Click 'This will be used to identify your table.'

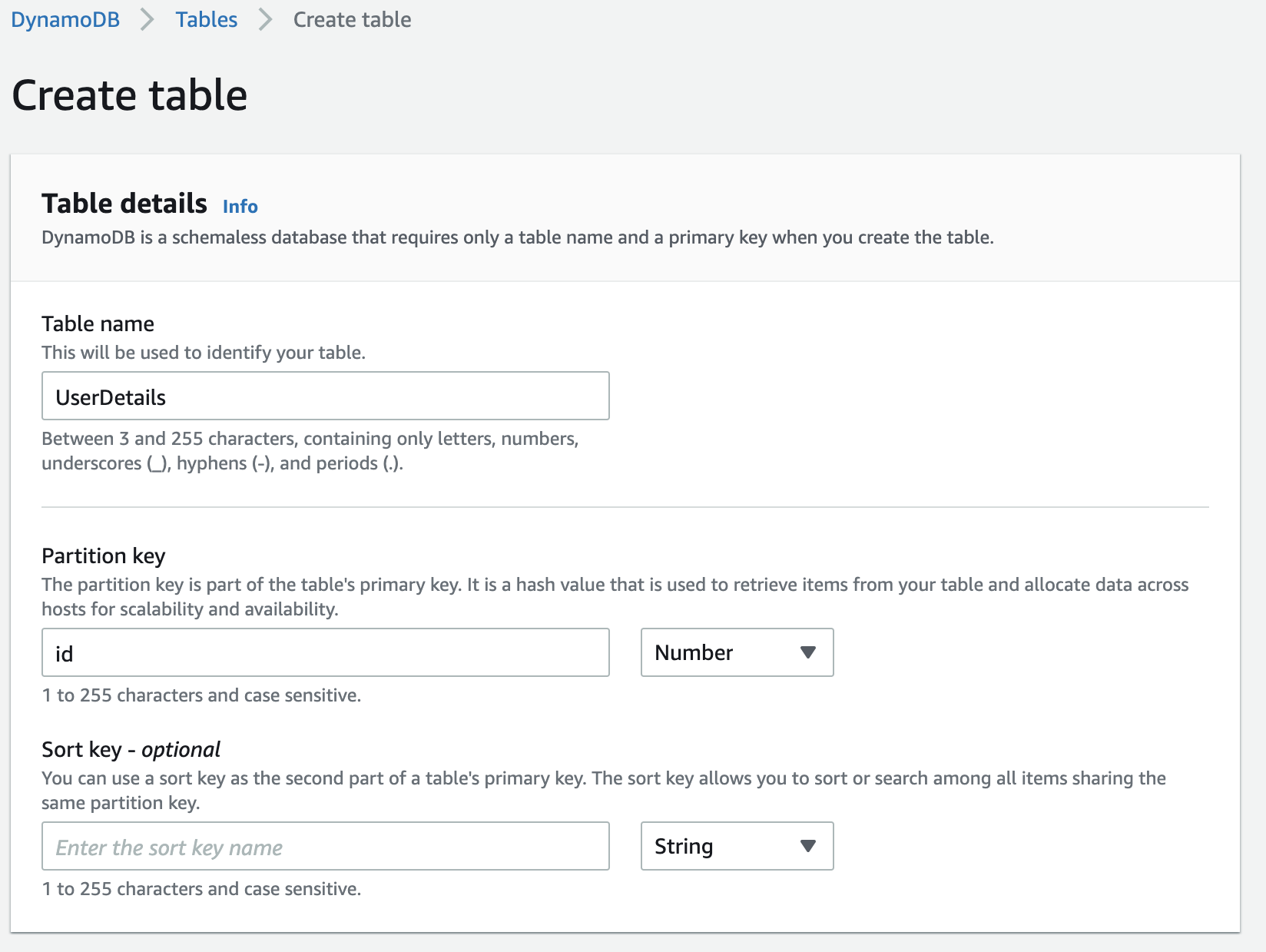tap(204, 353)
